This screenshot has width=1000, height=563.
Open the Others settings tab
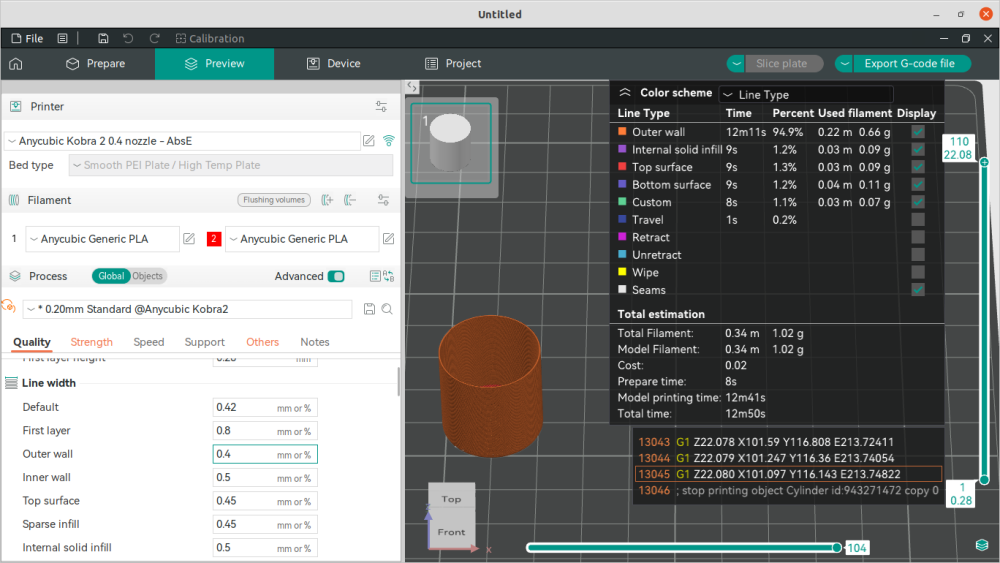click(x=262, y=342)
